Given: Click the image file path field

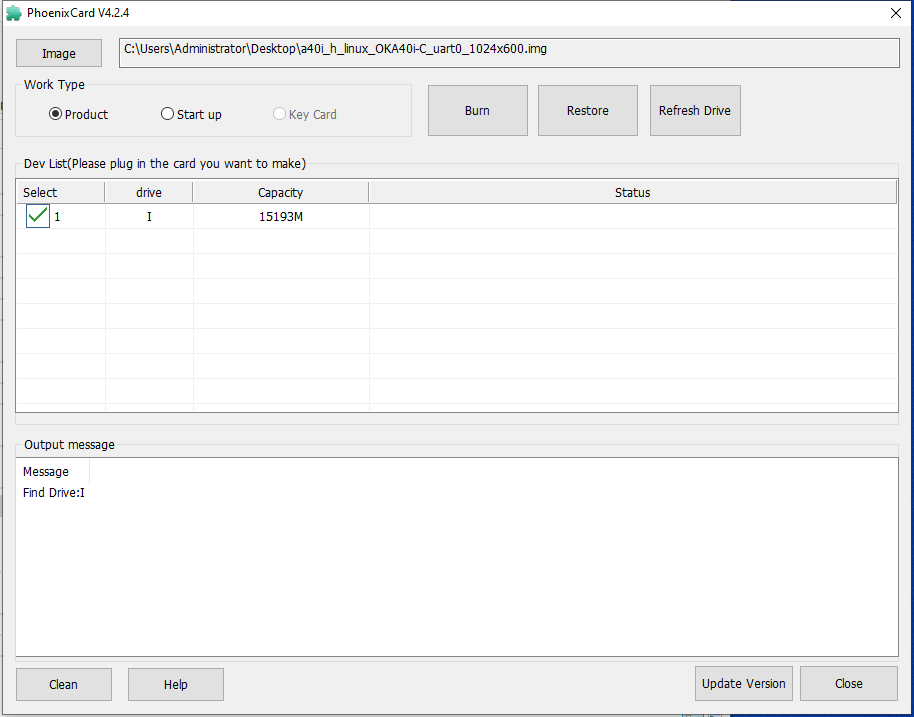Looking at the screenshot, I should click(x=509, y=53).
